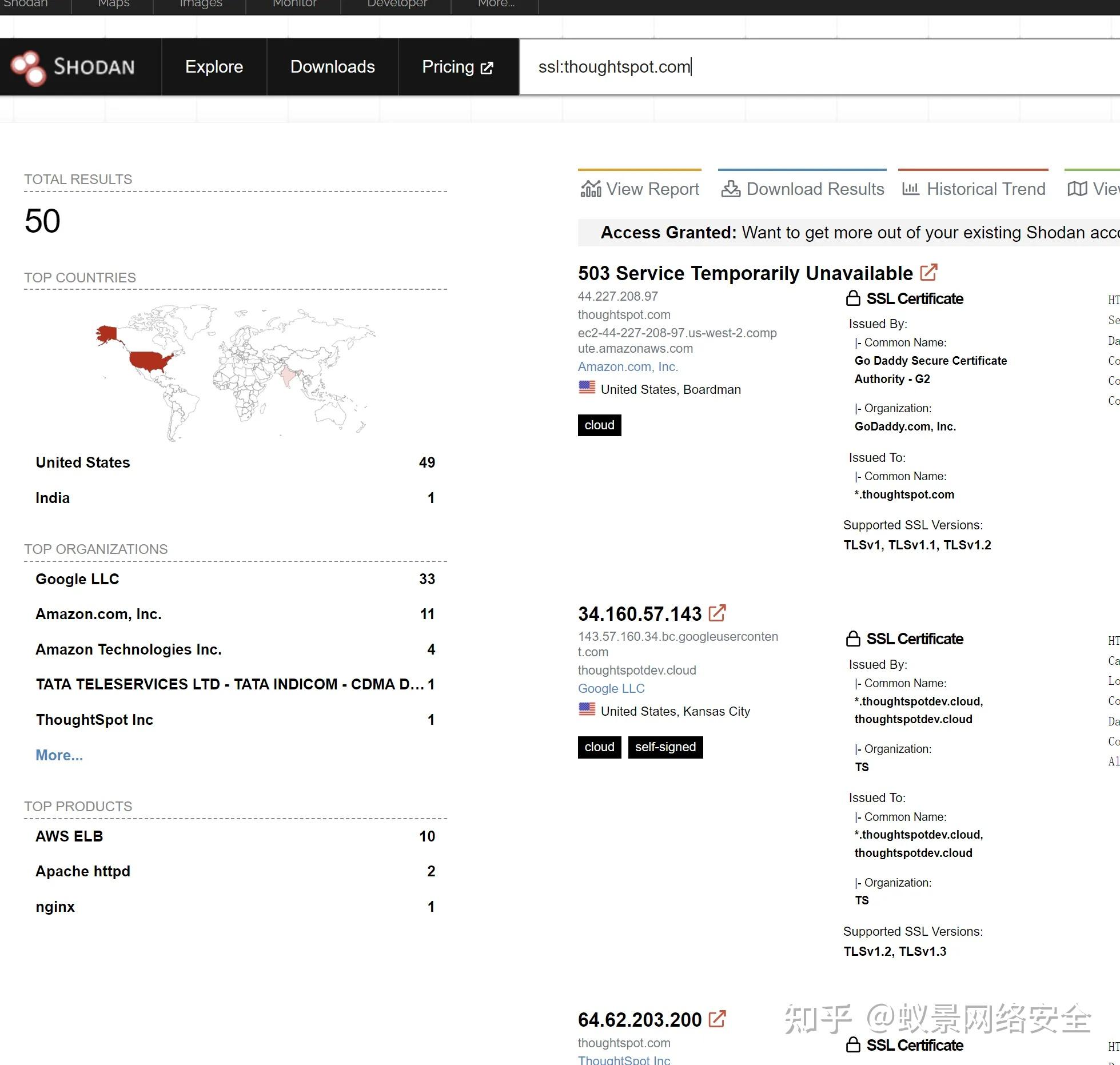The image size is (1120, 1065).
Task: Open external link icon next to 64.62.203.200
Action: click(717, 1019)
